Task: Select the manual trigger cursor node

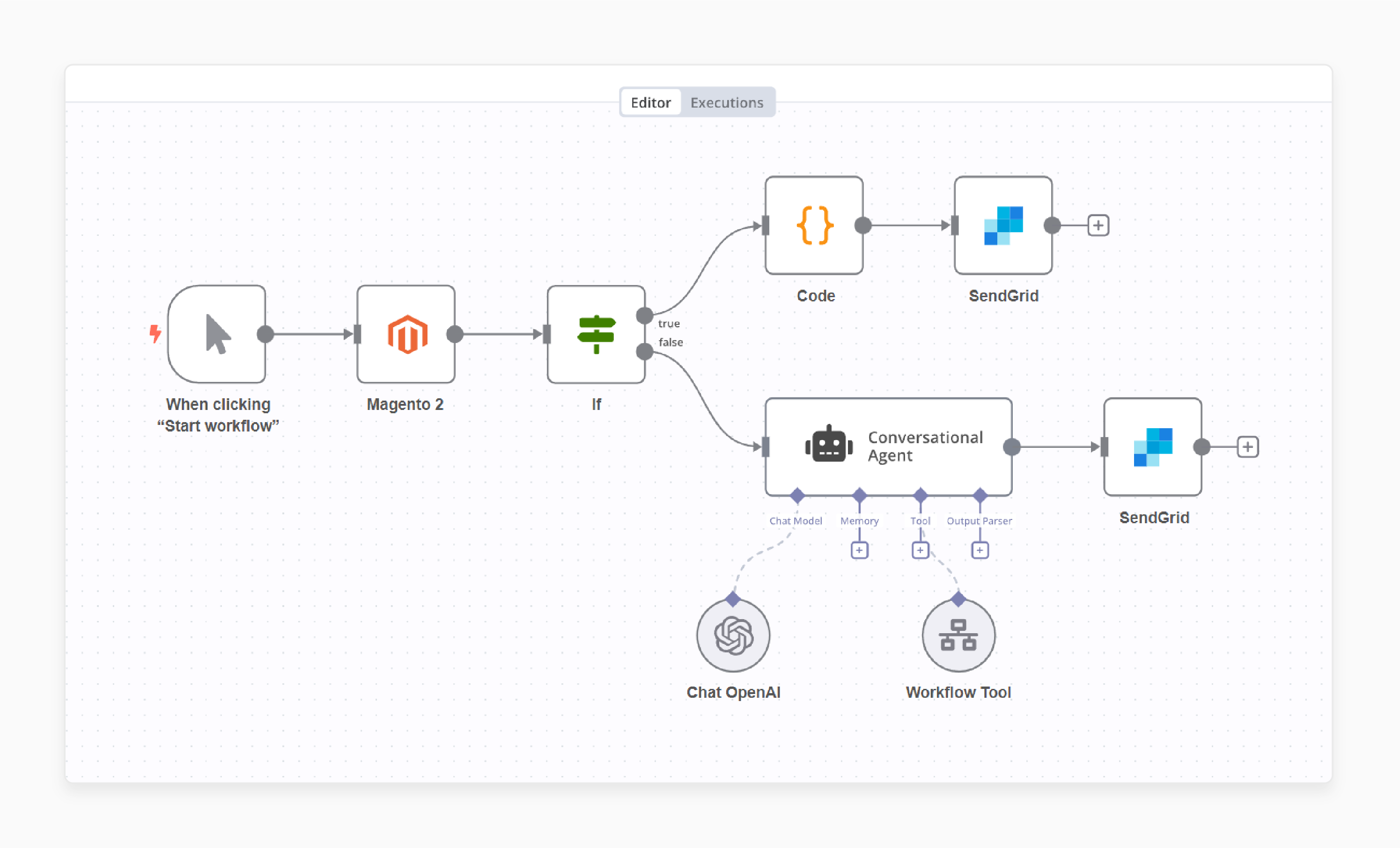Action: pos(217,334)
